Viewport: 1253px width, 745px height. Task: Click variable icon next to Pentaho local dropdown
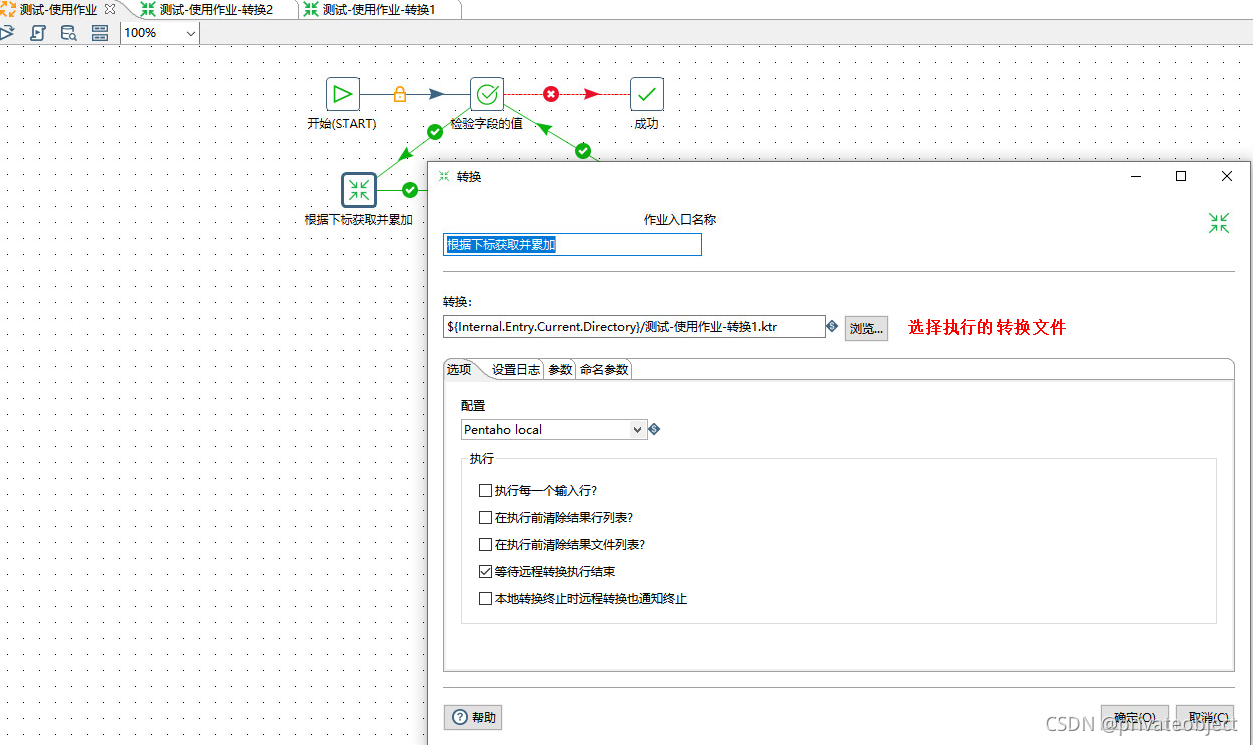pos(654,429)
